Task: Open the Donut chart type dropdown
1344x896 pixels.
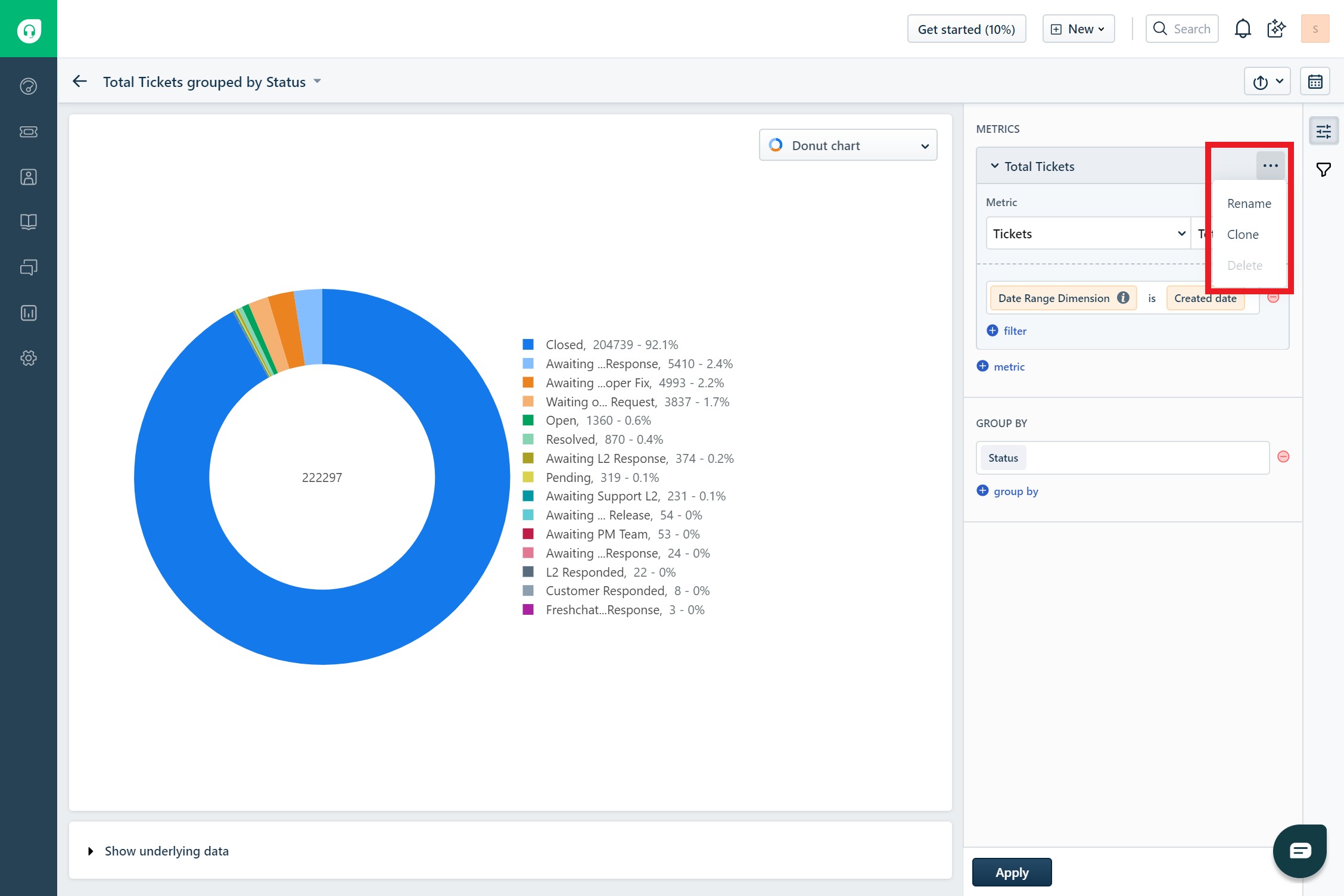Action: click(847, 145)
